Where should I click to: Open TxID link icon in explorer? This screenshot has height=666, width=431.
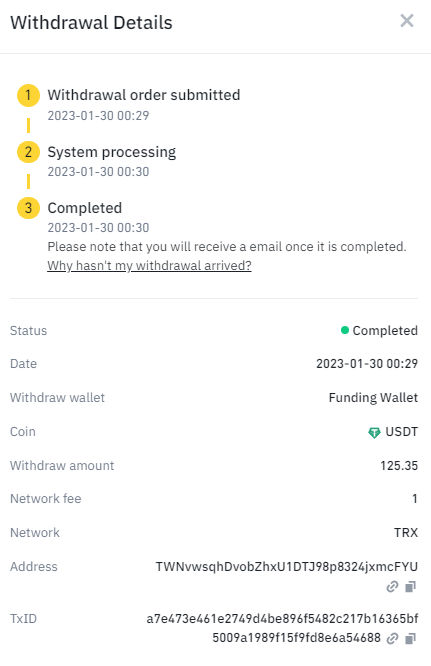pyautogui.click(x=392, y=638)
